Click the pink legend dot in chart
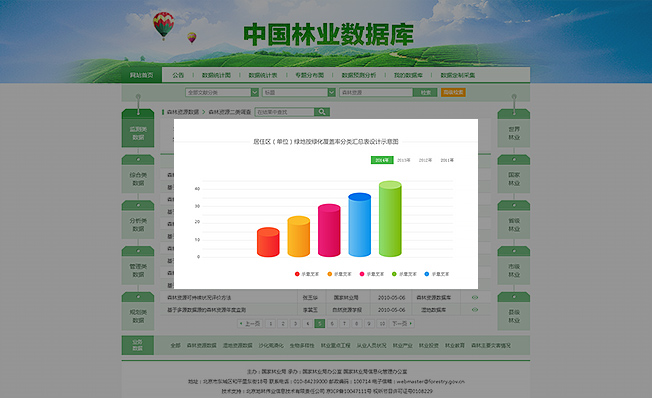Screen dimensions: 652x398 tap(362, 274)
